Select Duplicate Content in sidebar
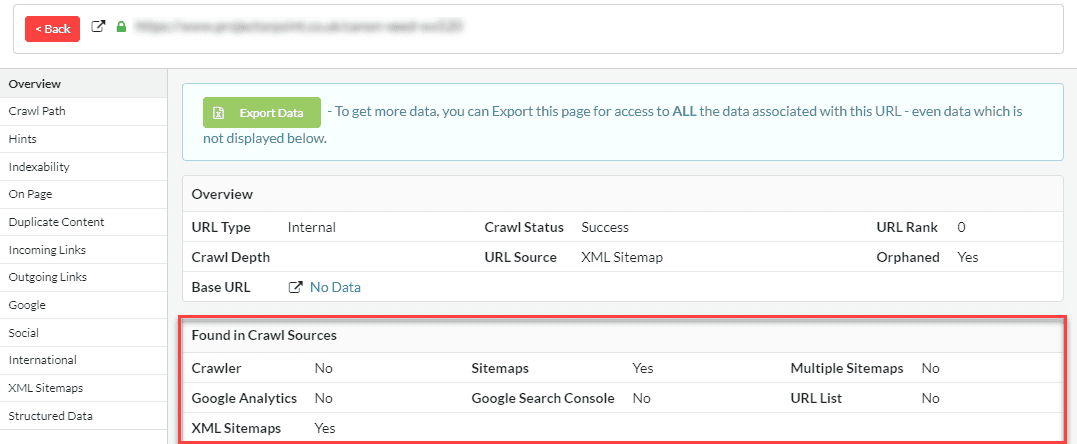 84,222
